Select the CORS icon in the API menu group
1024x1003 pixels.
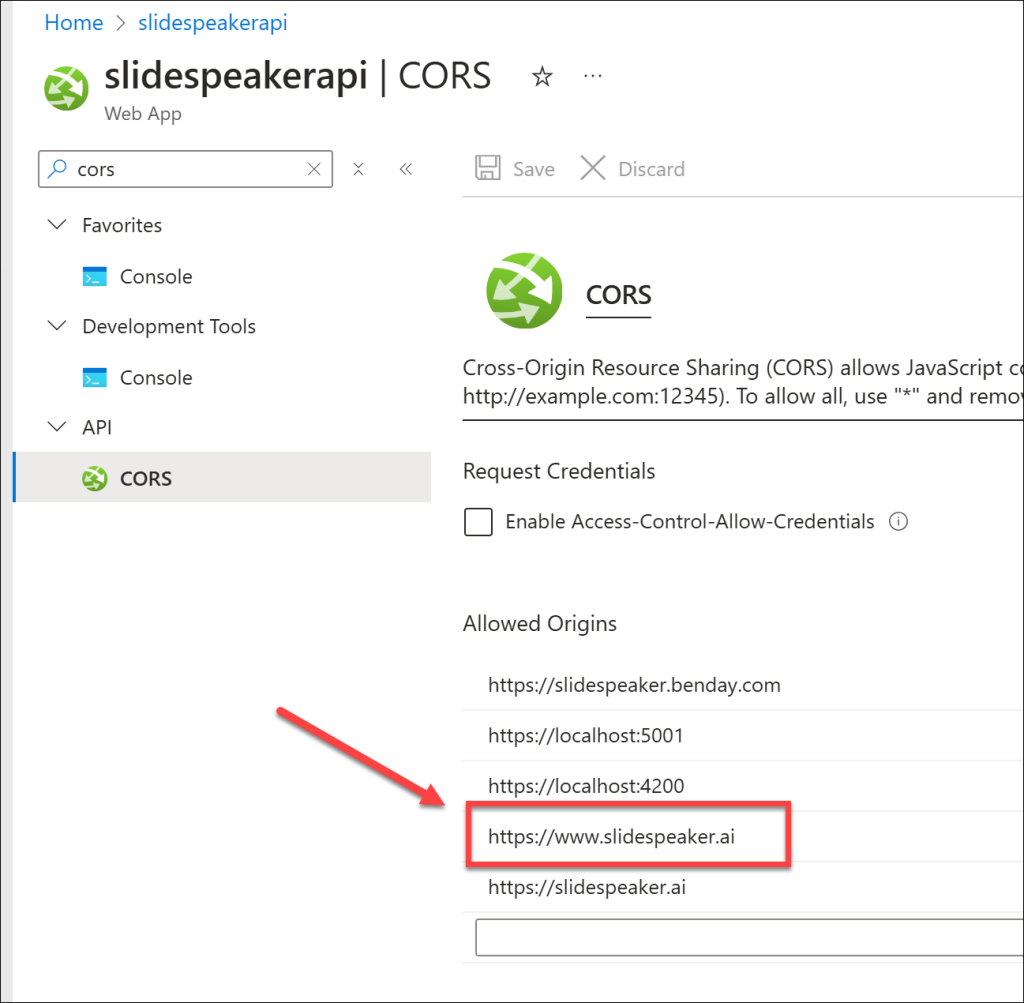[x=95, y=479]
